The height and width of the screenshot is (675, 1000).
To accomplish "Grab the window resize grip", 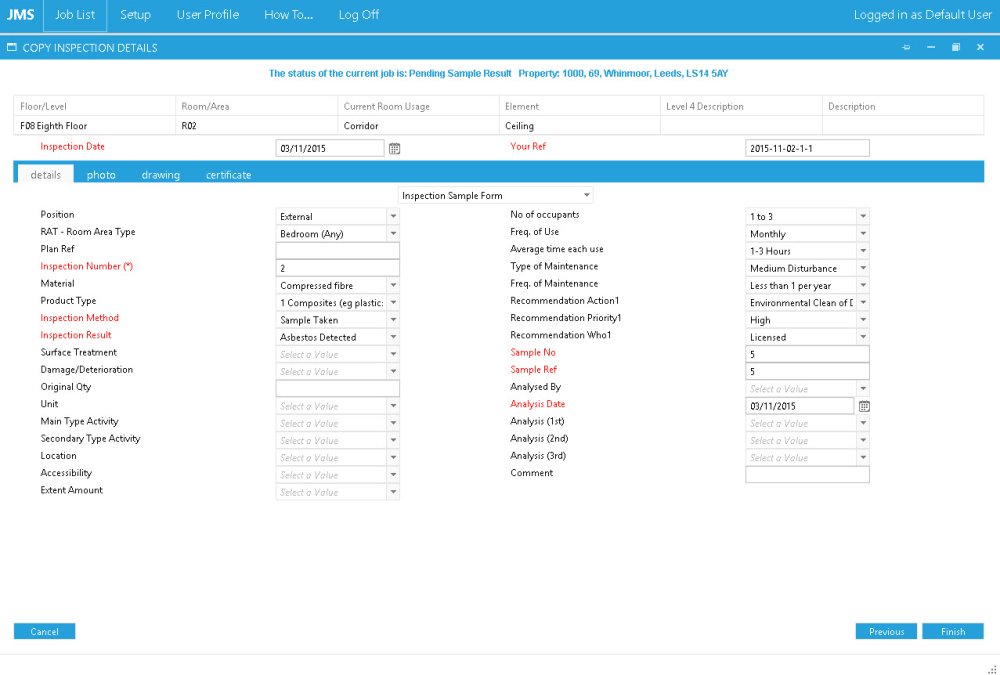I will pos(992,669).
